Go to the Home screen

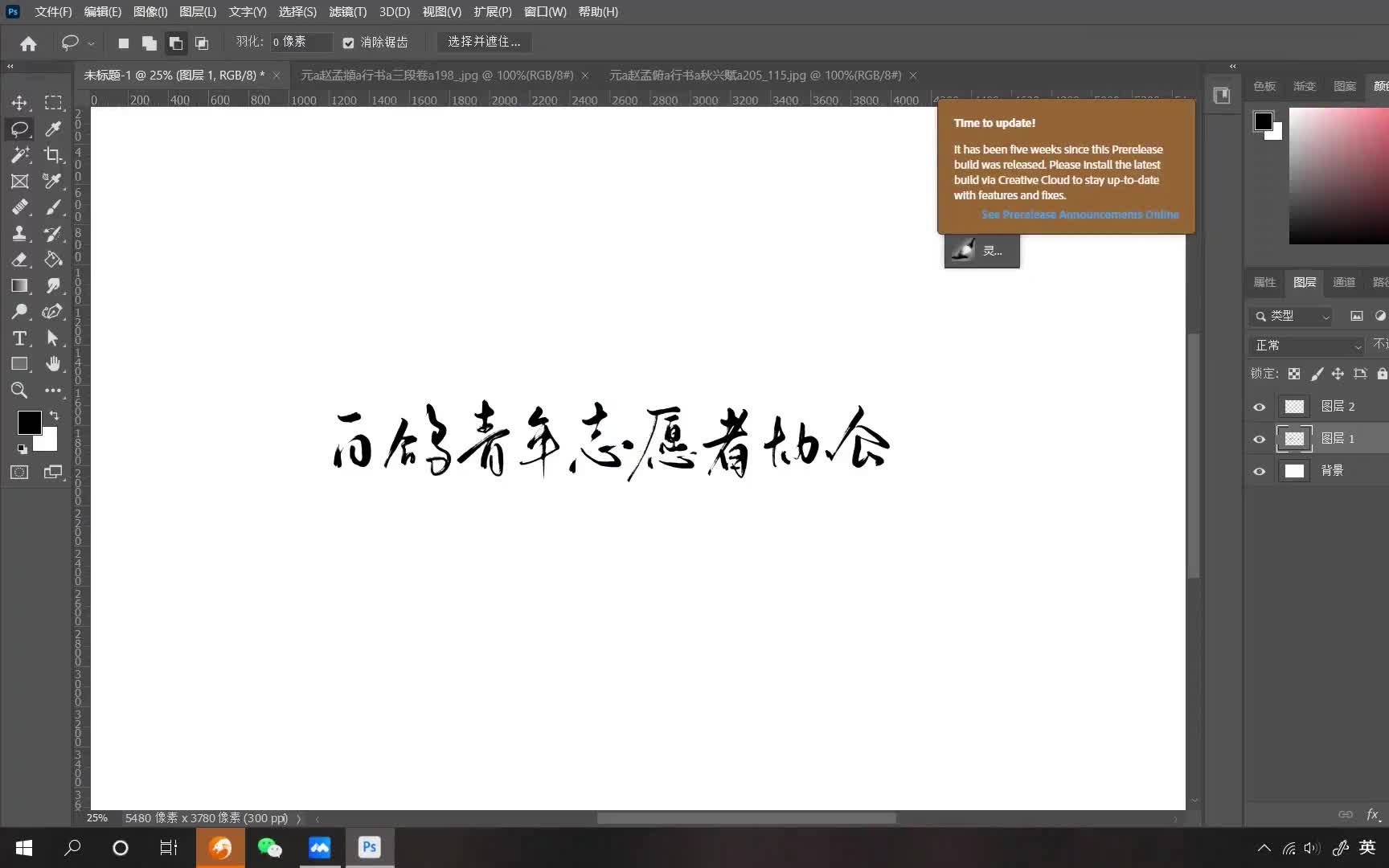point(28,43)
